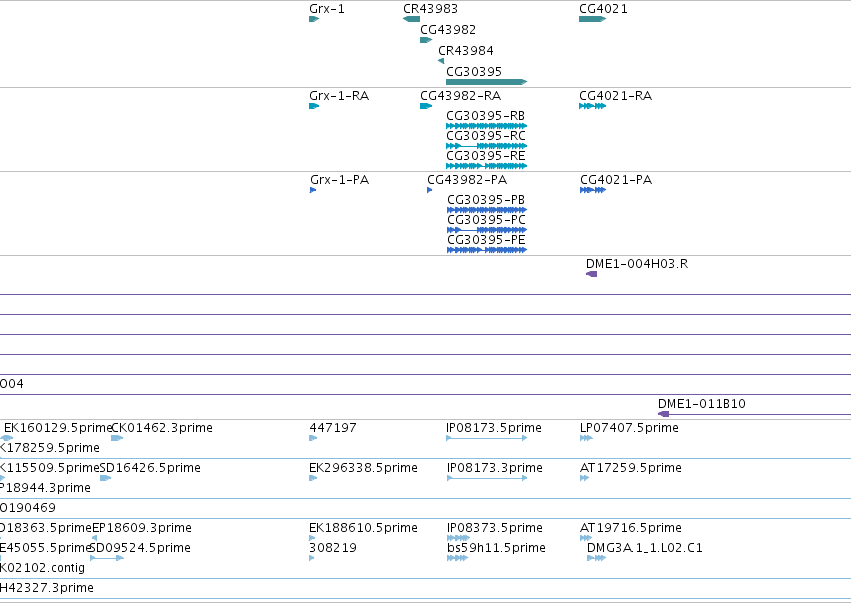Select protein CG30395-PB label
This screenshot has width=851, height=603.
coord(486,200)
